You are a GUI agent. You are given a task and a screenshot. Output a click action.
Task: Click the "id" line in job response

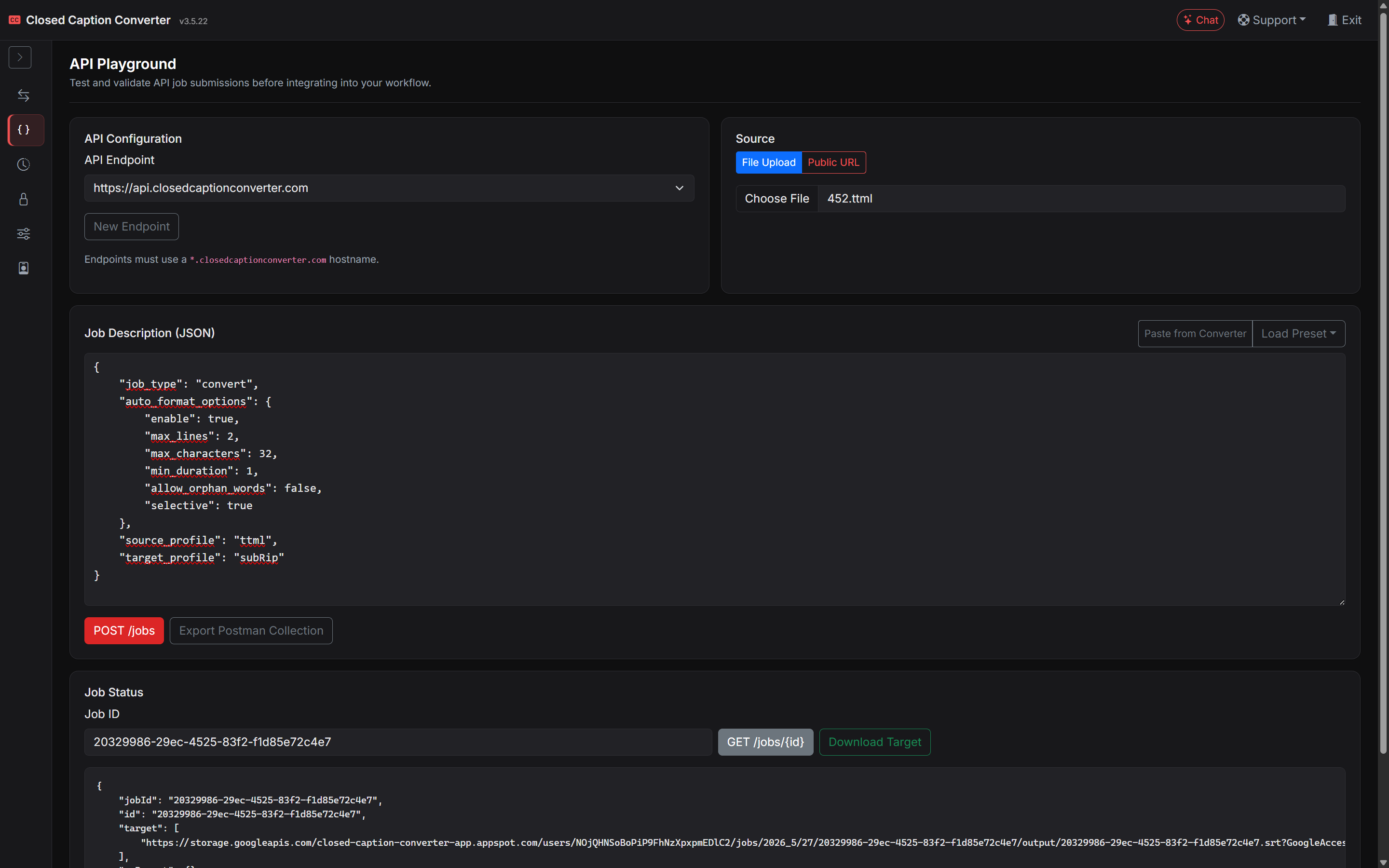point(242,814)
